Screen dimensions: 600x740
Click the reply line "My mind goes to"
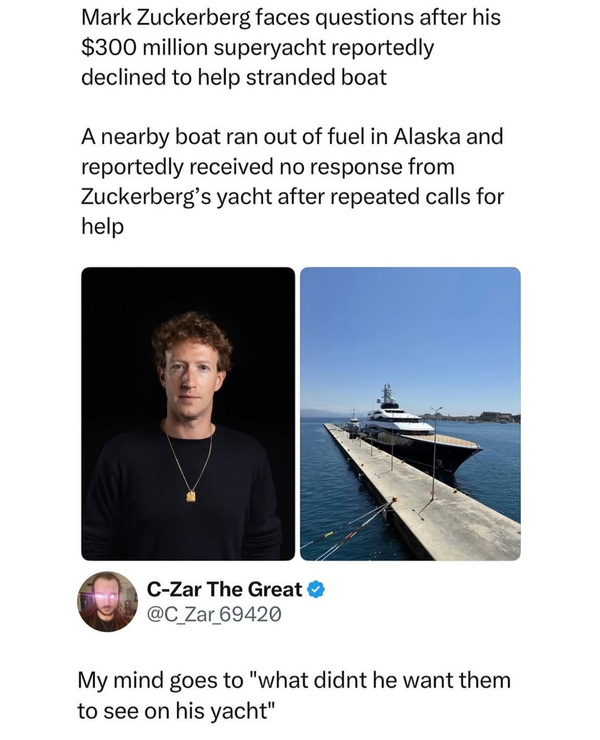pyautogui.click(x=161, y=681)
